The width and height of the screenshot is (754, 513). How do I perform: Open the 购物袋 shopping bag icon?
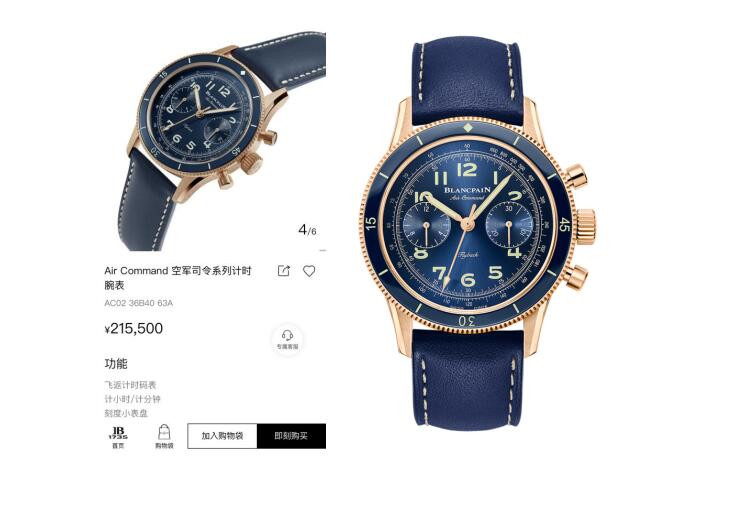(x=164, y=437)
